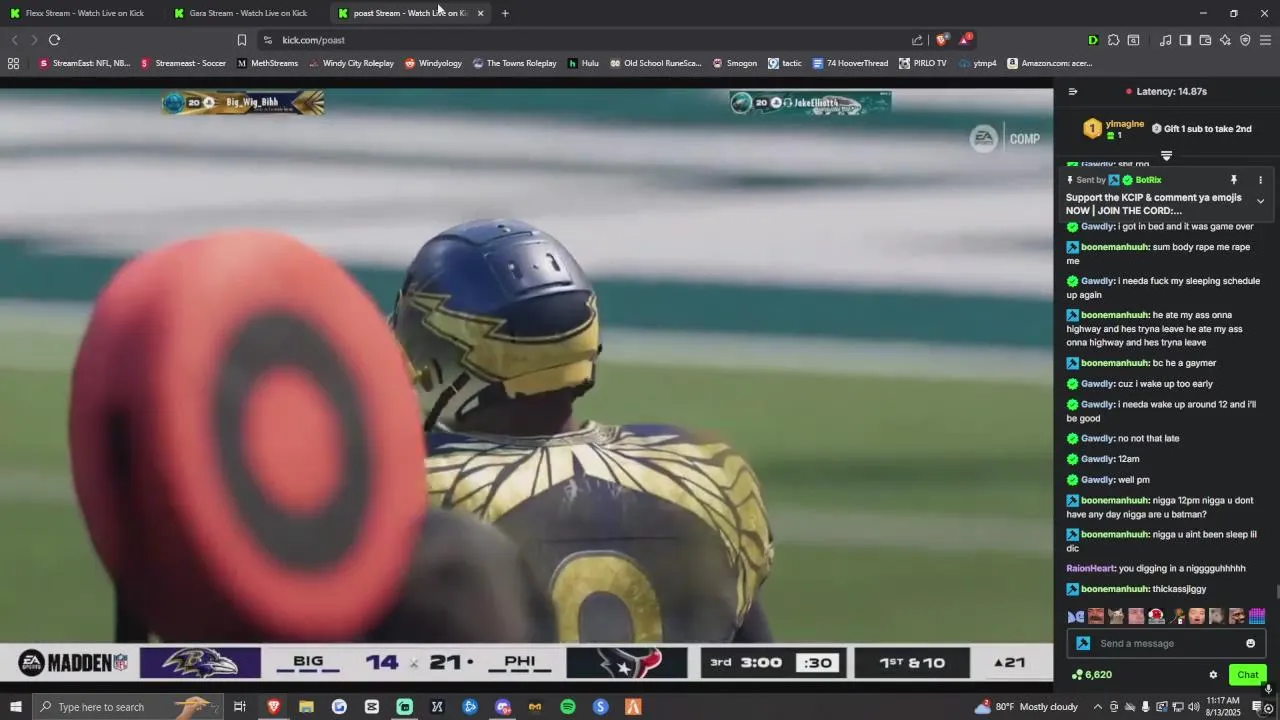Click the yimagine top gifter name
Image resolution: width=1280 pixels, height=720 pixels.
point(1124,124)
